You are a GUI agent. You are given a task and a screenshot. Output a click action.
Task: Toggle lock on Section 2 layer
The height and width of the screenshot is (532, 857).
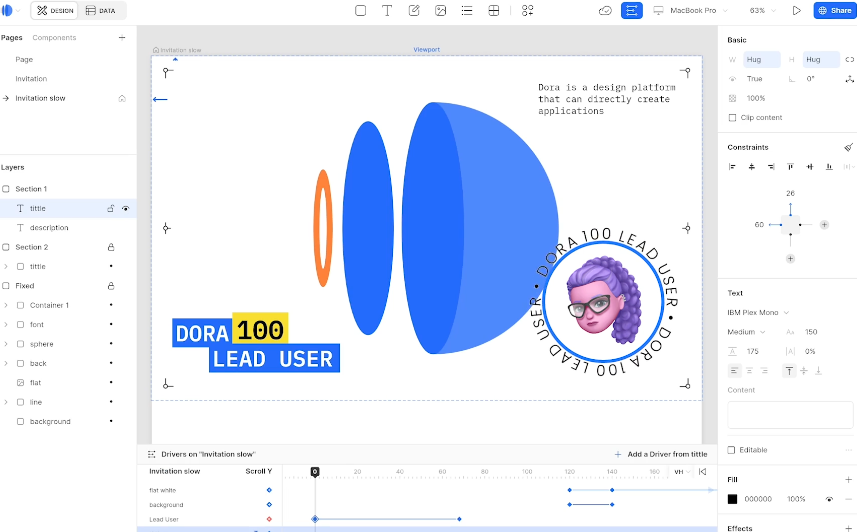coord(111,247)
